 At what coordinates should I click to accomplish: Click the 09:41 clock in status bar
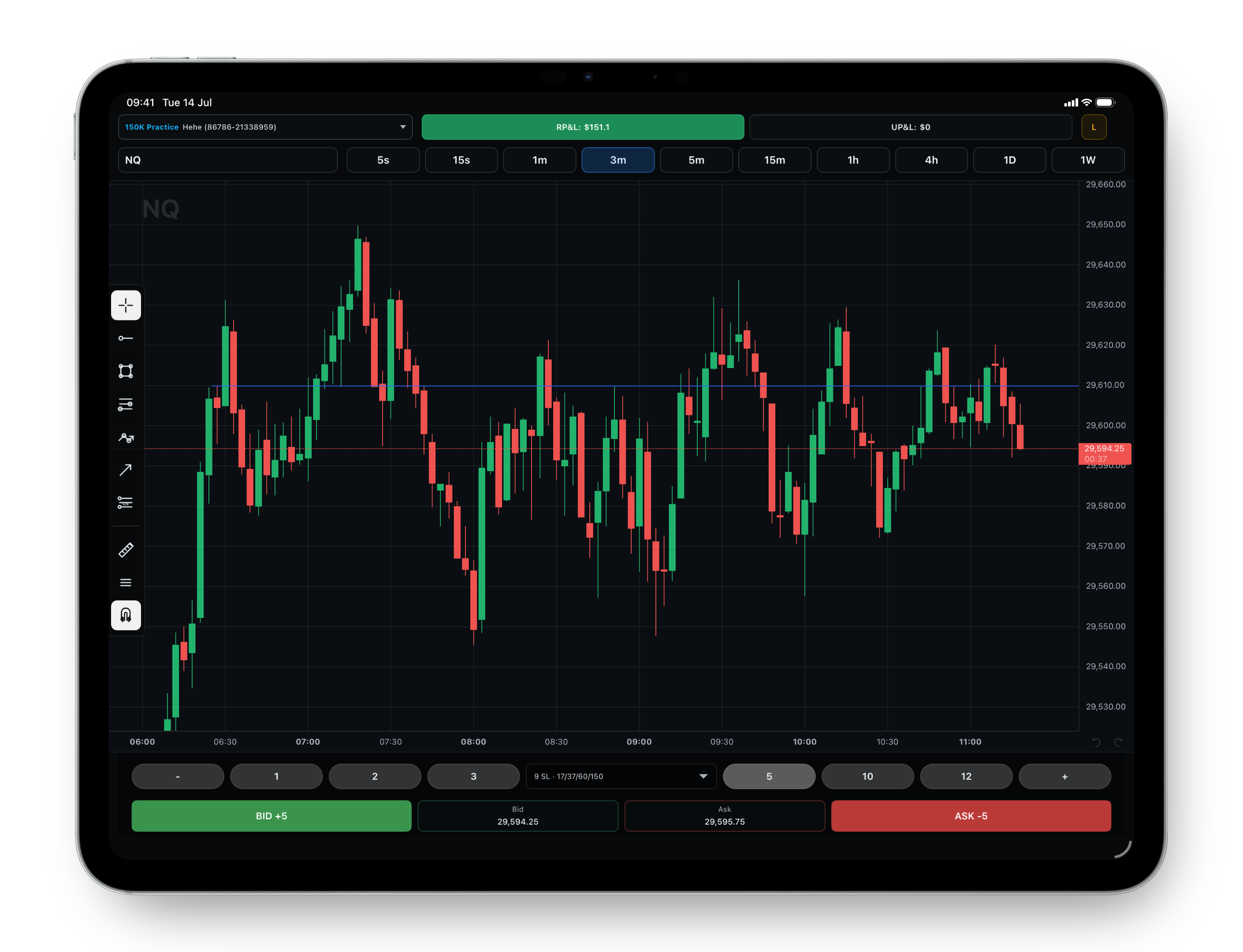tap(141, 103)
